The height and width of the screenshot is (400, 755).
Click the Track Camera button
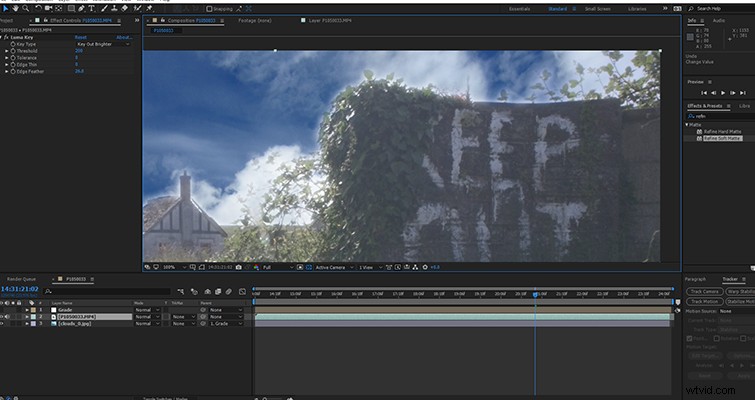704,292
